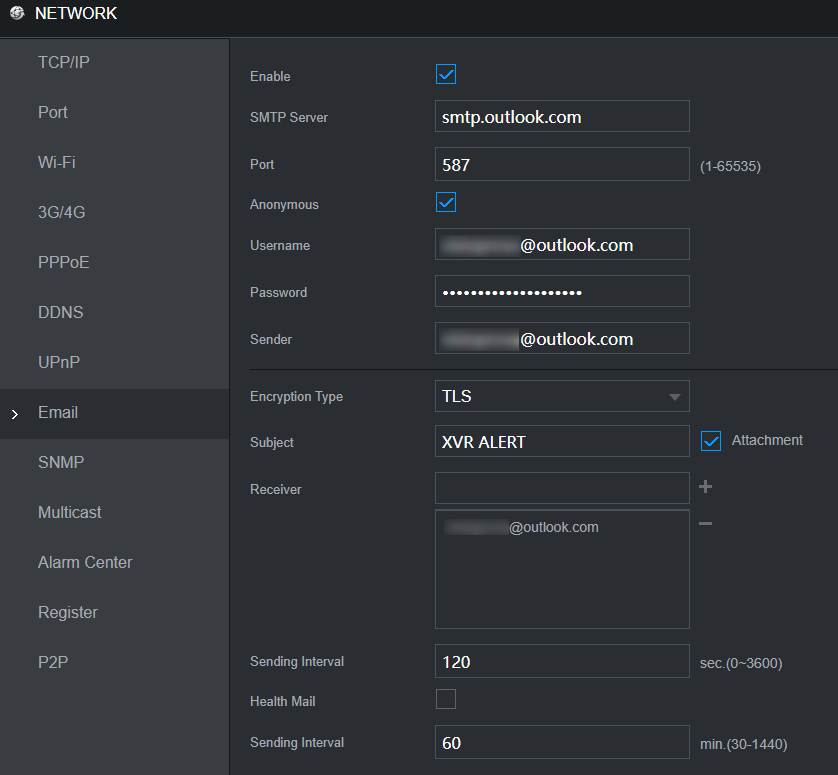Image resolution: width=838 pixels, height=775 pixels.
Task: Click the sec.(0~3600) hint text
Action: (741, 663)
